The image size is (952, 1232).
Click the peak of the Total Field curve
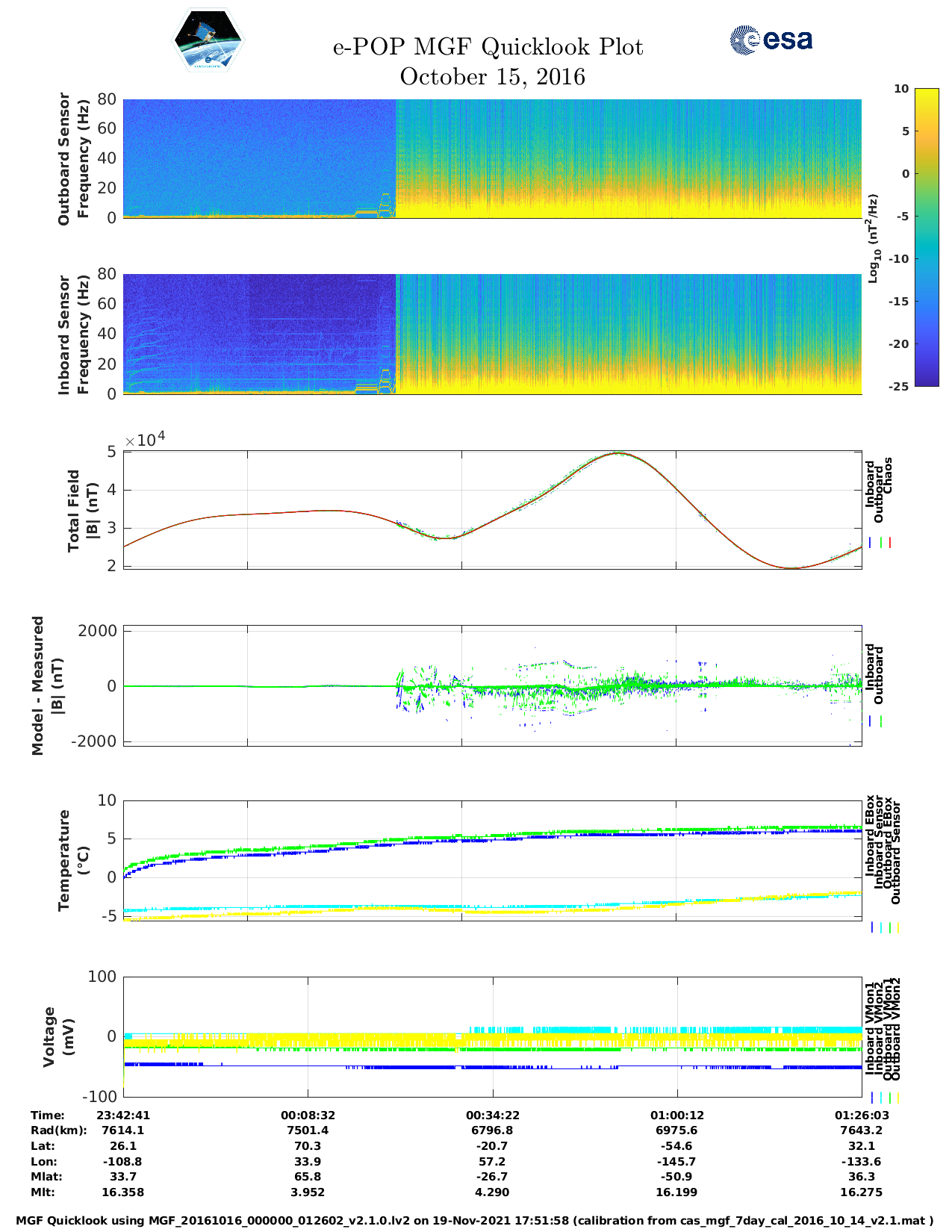click(x=617, y=452)
